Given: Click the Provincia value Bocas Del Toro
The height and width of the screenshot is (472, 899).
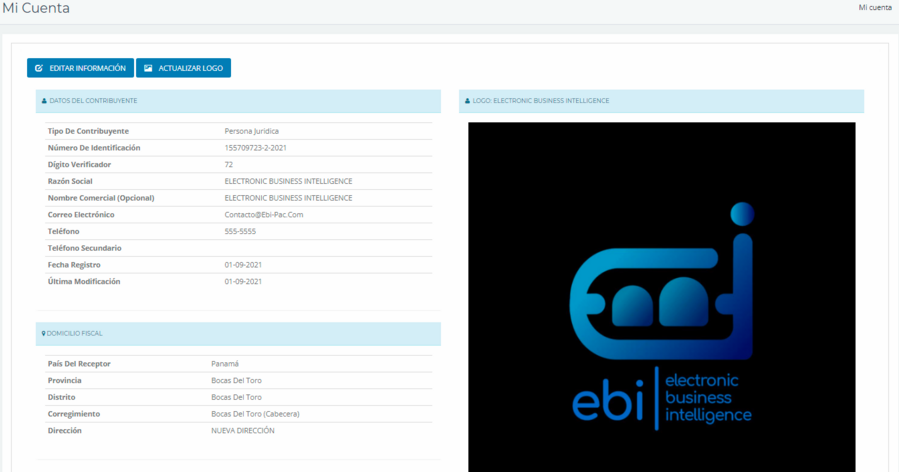Looking at the screenshot, I should click(x=236, y=380).
